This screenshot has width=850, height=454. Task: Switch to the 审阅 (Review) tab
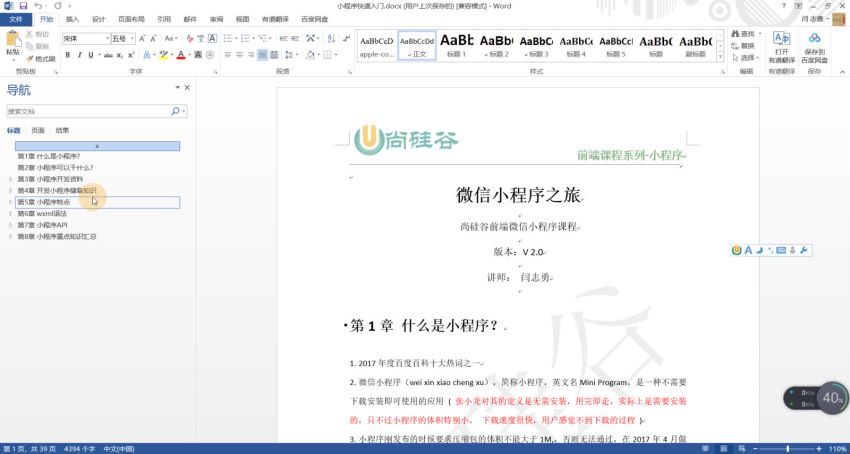(216, 19)
